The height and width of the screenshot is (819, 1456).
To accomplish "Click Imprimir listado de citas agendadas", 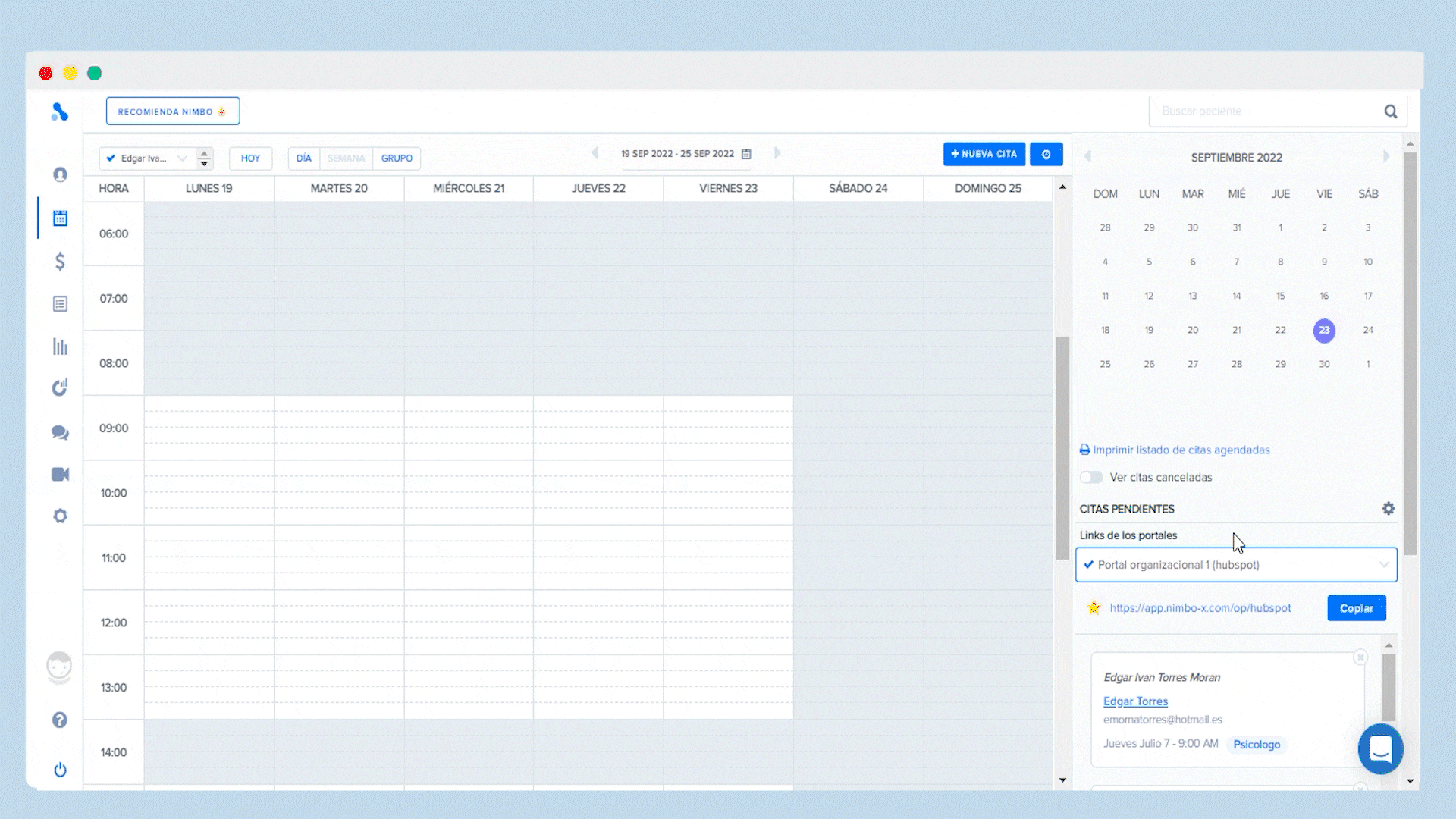I will (x=1175, y=450).
